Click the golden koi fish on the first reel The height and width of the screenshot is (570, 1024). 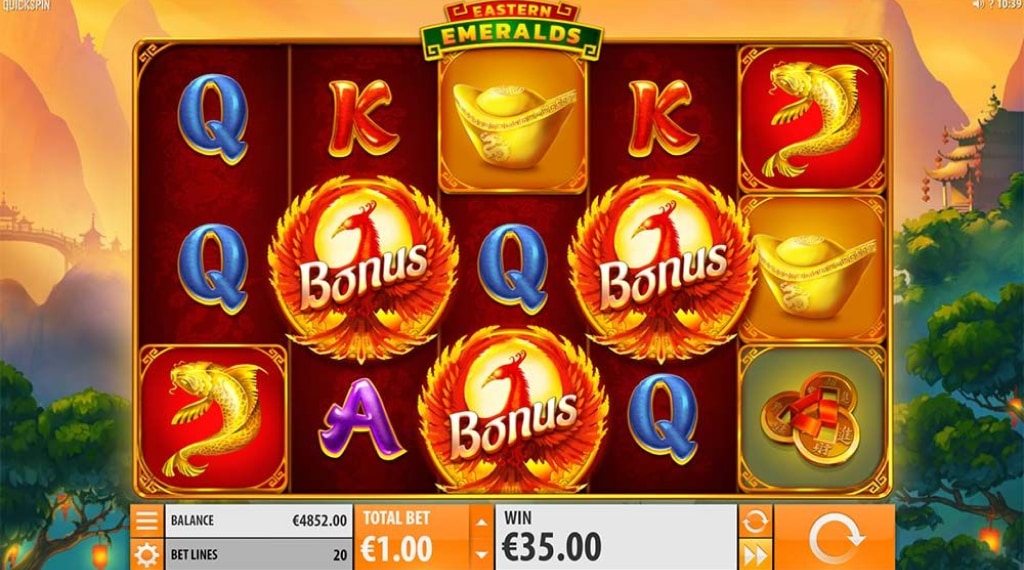click(x=213, y=418)
